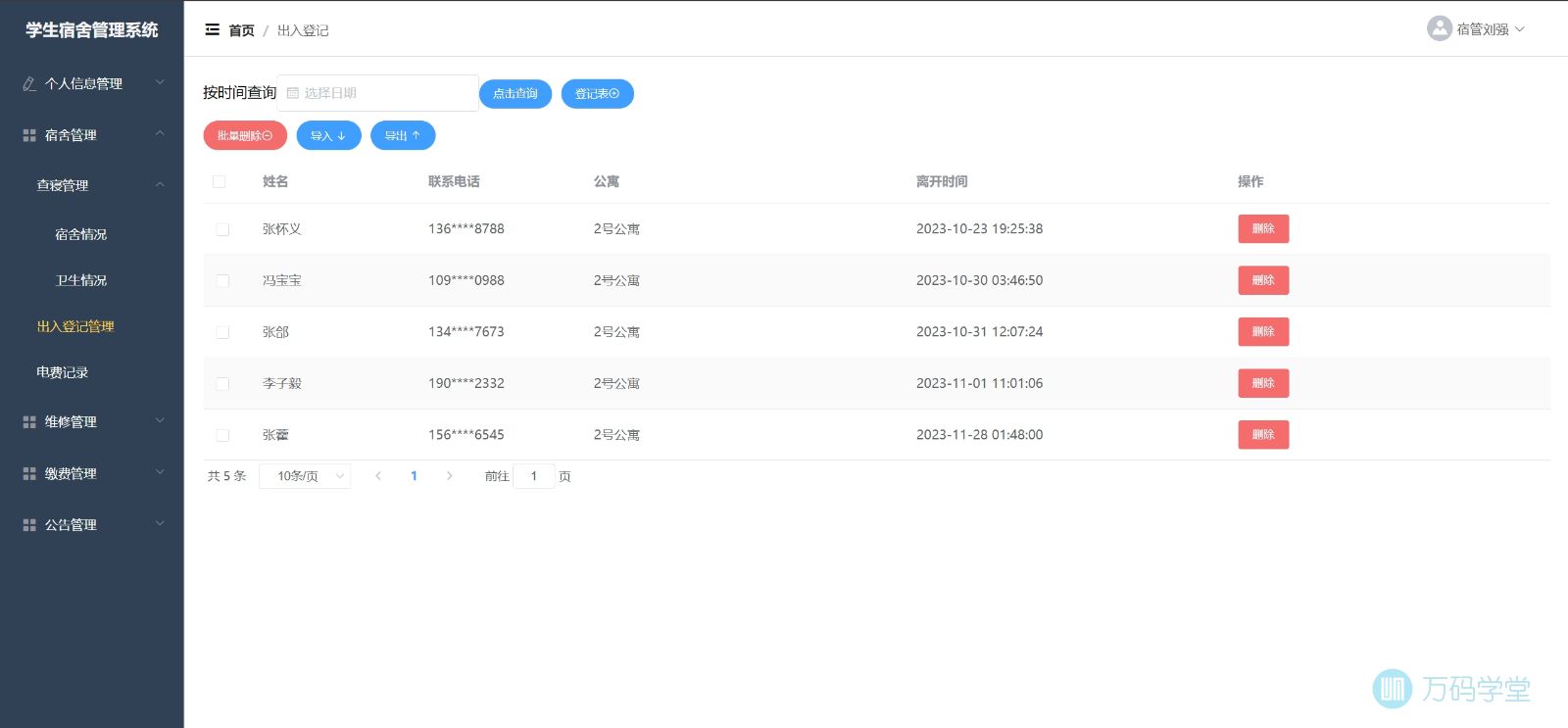Expand the 维修管理 menu chevron
Screen dimensions: 1568x728
pos(160,420)
